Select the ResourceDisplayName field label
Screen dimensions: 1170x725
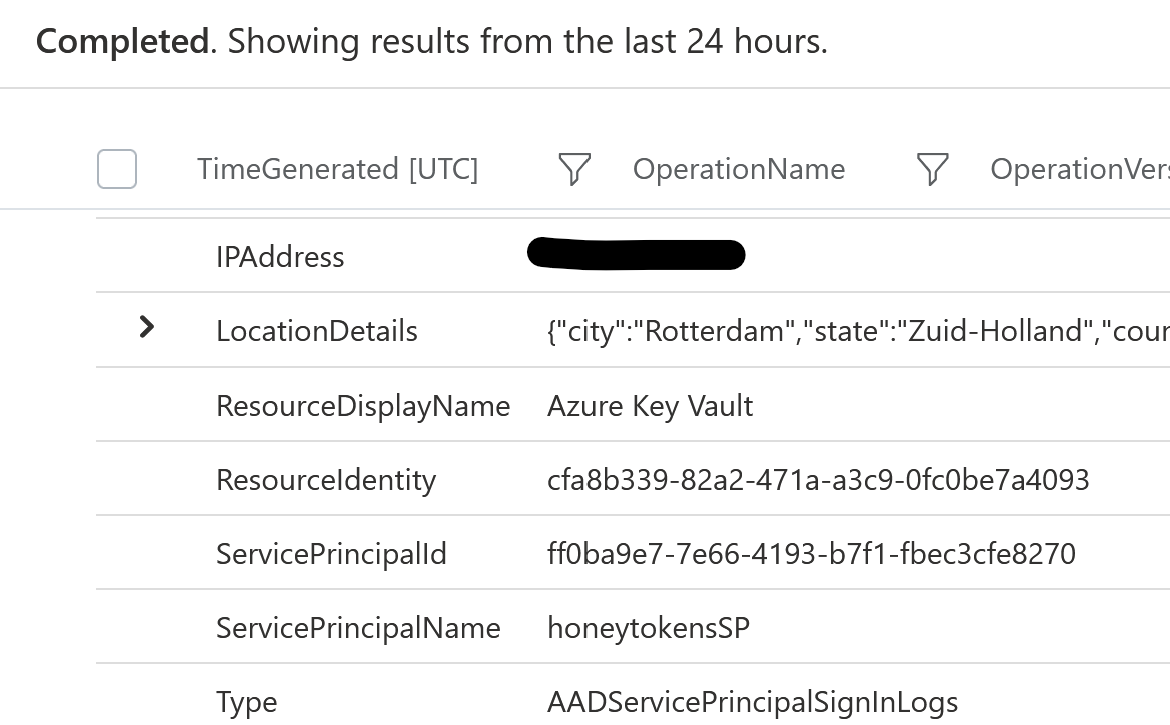363,406
